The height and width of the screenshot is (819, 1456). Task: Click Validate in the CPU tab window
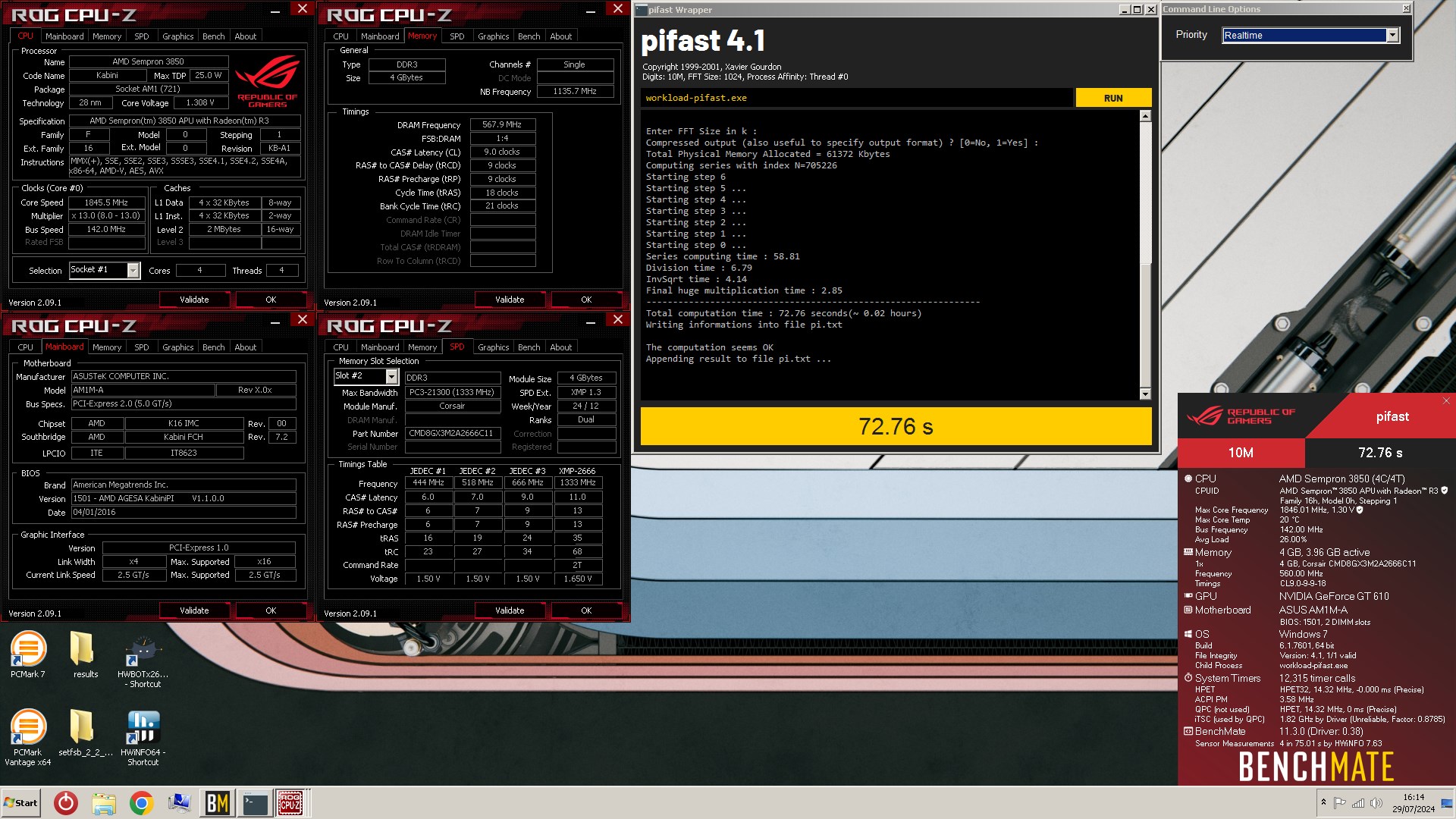(x=194, y=300)
